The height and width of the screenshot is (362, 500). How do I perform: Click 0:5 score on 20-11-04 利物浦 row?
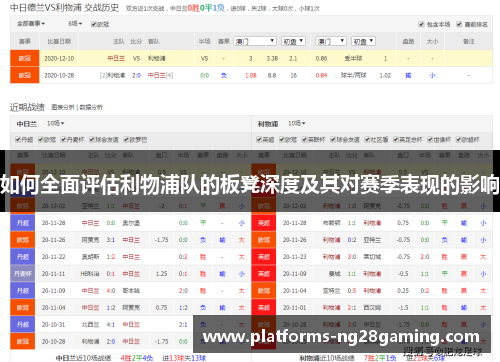click(352, 291)
